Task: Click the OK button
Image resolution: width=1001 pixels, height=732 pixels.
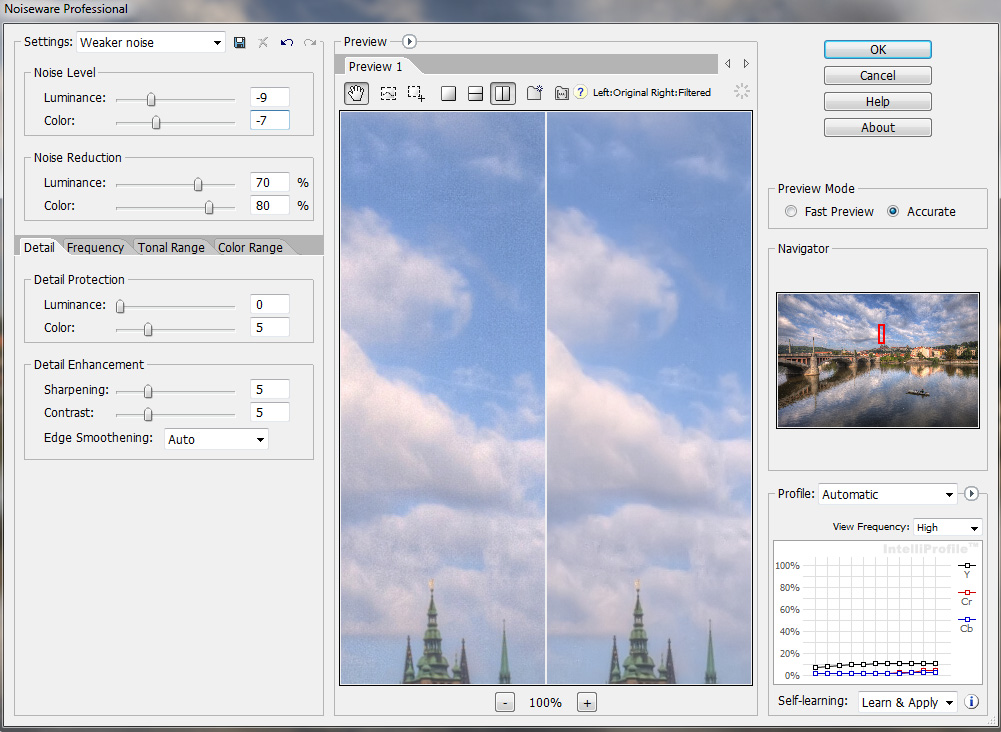Action: (877, 50)
